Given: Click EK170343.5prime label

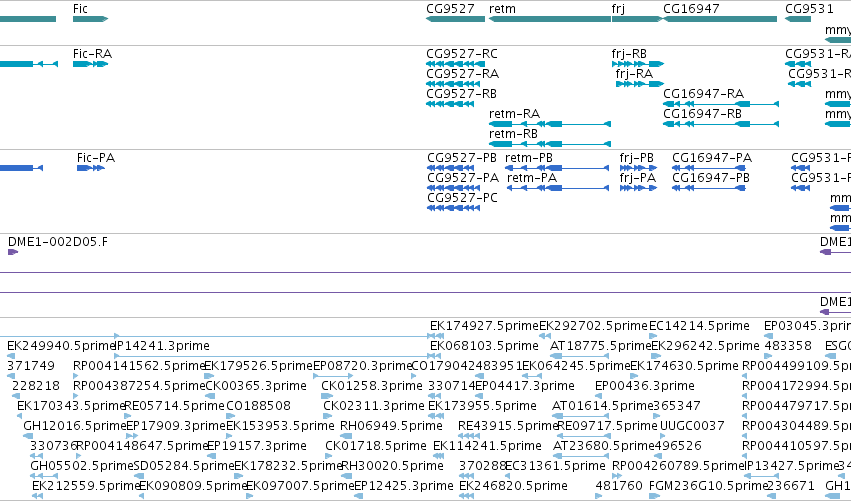Looking at the screenshot, I should tap(71, 407).
